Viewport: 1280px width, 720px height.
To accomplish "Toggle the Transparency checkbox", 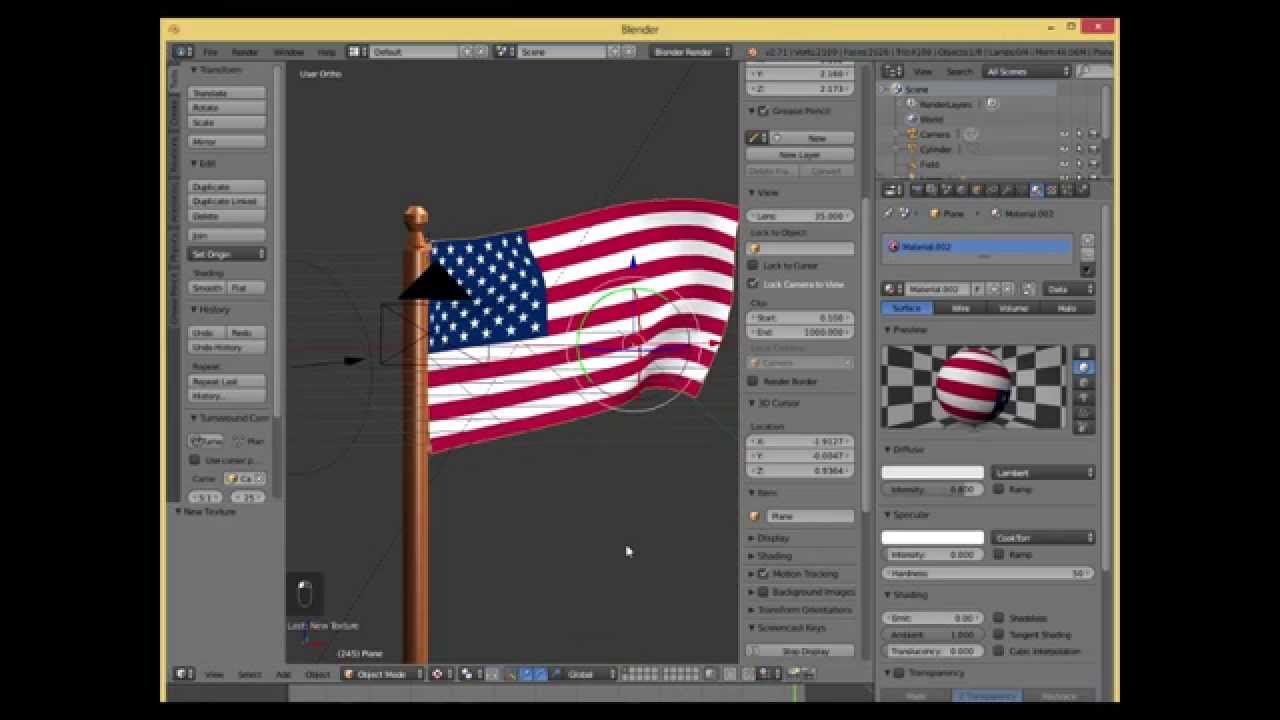I will point(899,673).
